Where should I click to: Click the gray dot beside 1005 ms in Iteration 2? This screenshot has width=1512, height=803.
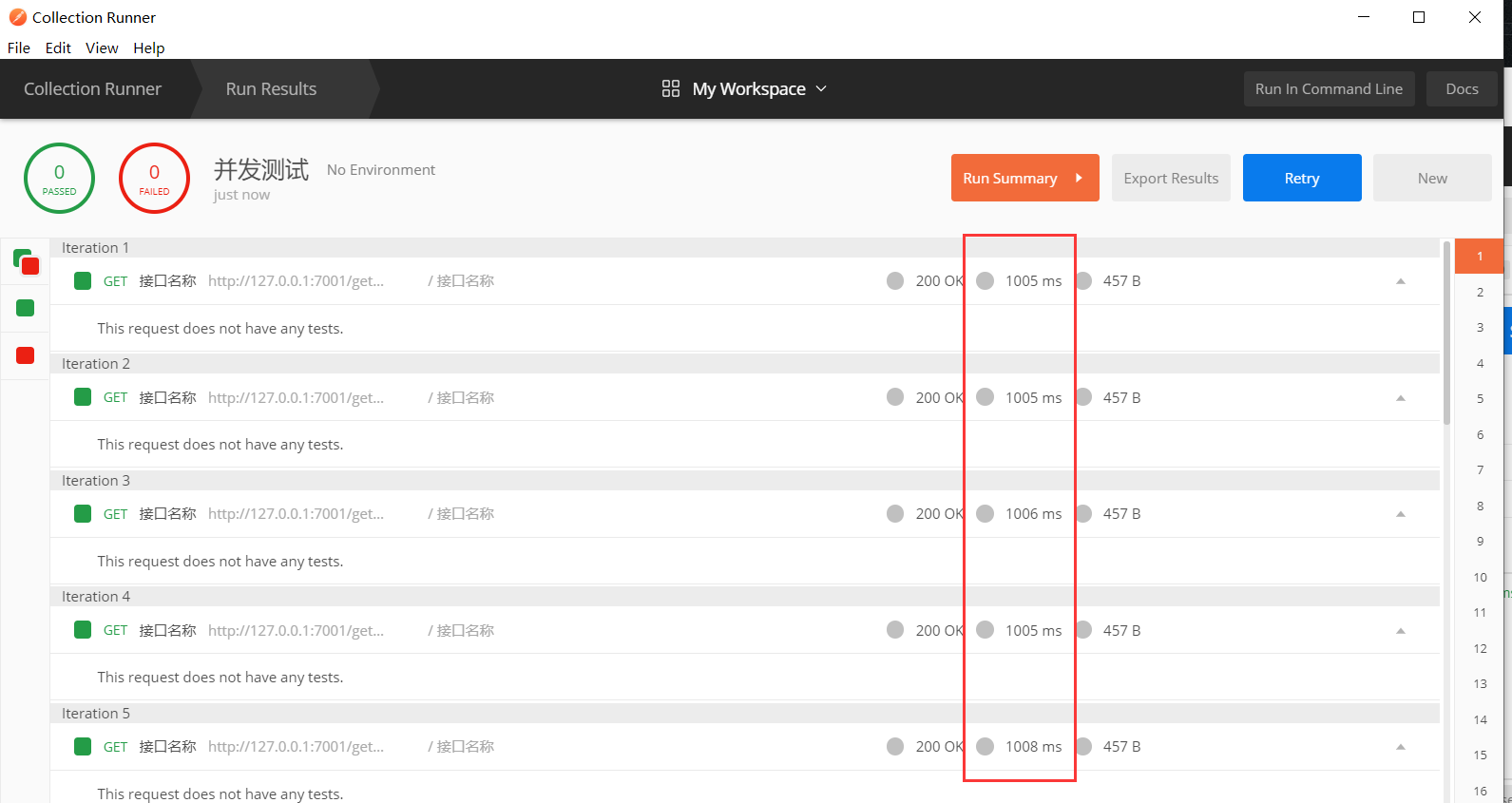coord(986,397)
